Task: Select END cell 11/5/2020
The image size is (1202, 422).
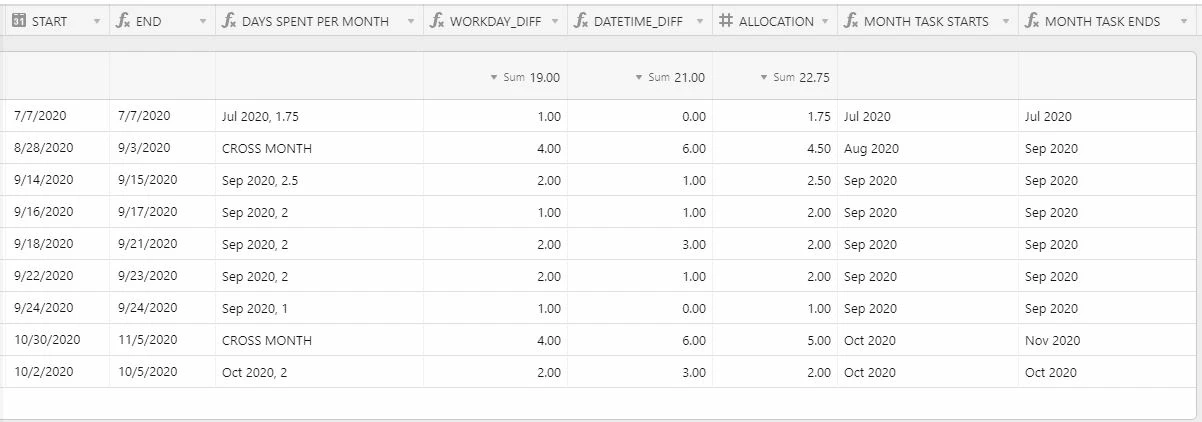Action: click(162, 340)
